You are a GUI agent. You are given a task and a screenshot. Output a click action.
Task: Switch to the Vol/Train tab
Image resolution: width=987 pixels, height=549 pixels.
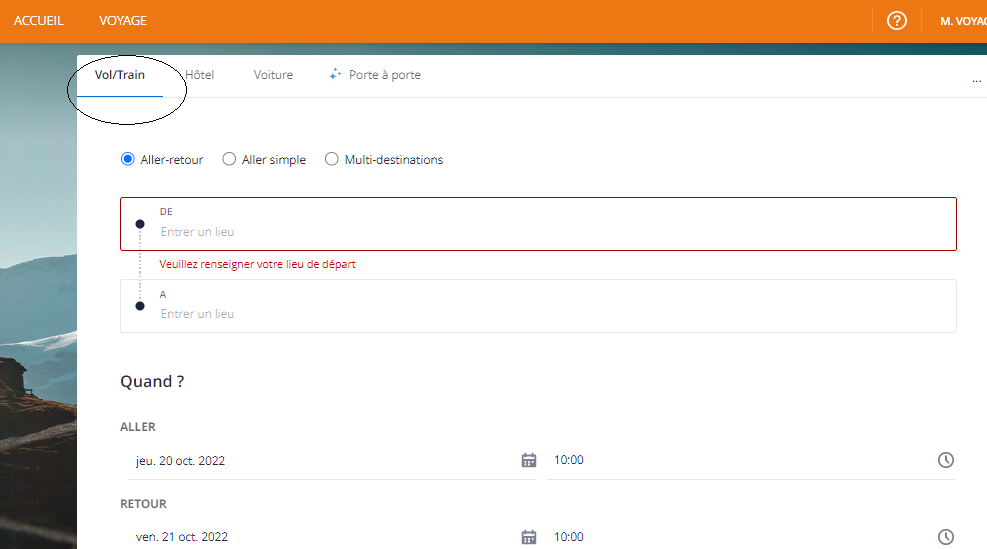pyautogui.click(x=120, y=75)
